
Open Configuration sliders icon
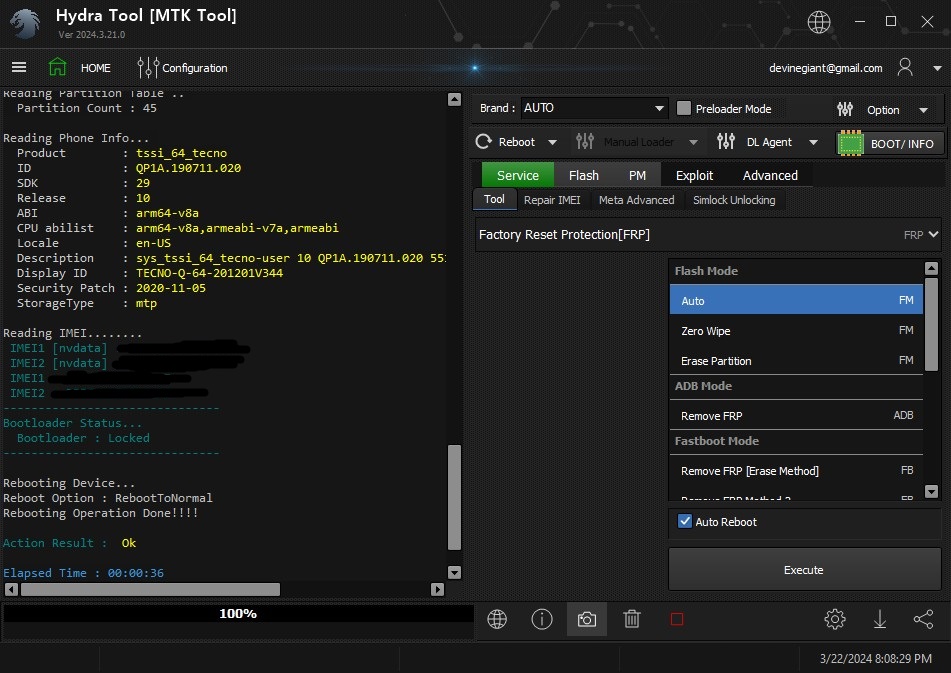[148, 67]
